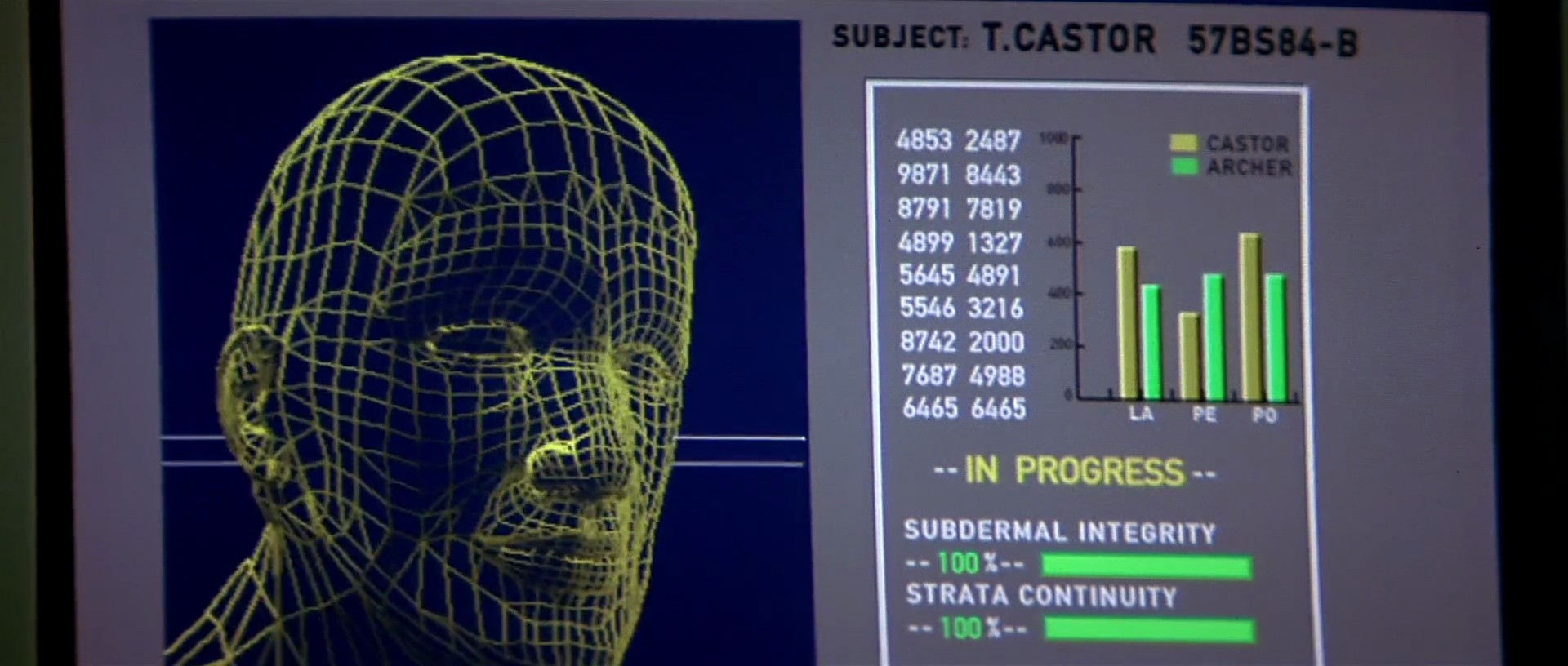Select the "CASTOR" legend label
The width and height of the screenshot is (1568, 666).
(x=1248, y=144)
